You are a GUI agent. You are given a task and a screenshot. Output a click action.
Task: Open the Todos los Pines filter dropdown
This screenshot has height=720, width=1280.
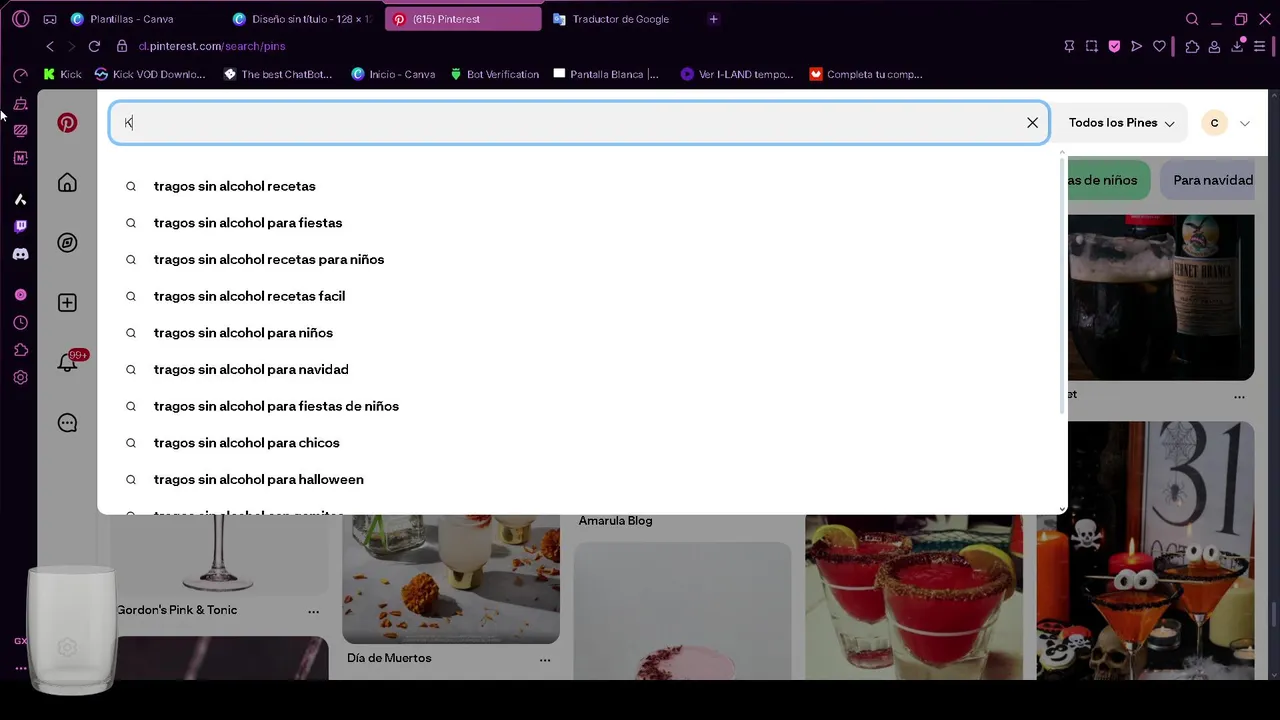[1121, 123]
